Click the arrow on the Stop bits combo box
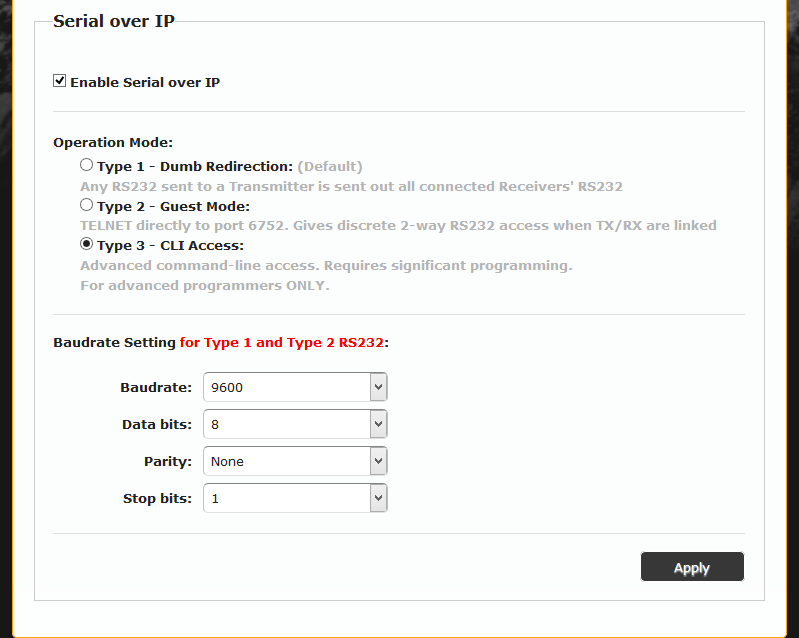799x638 pixels. [x=378, y=498]
